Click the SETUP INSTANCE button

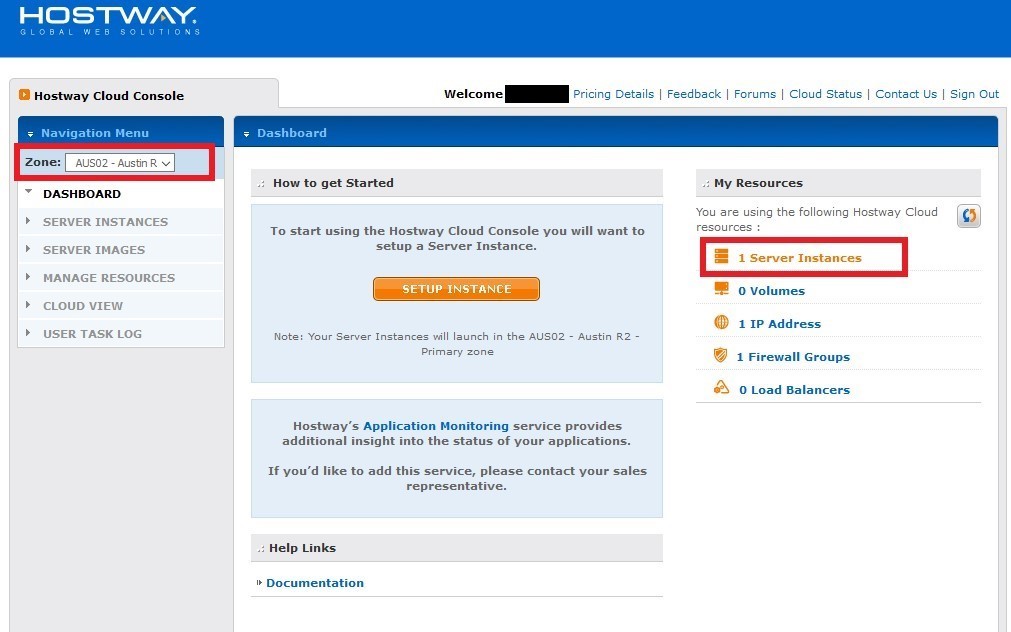(456, 289)
